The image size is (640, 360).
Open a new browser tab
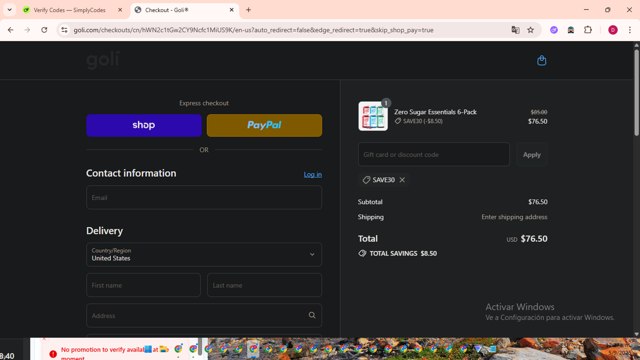[248, 10]
